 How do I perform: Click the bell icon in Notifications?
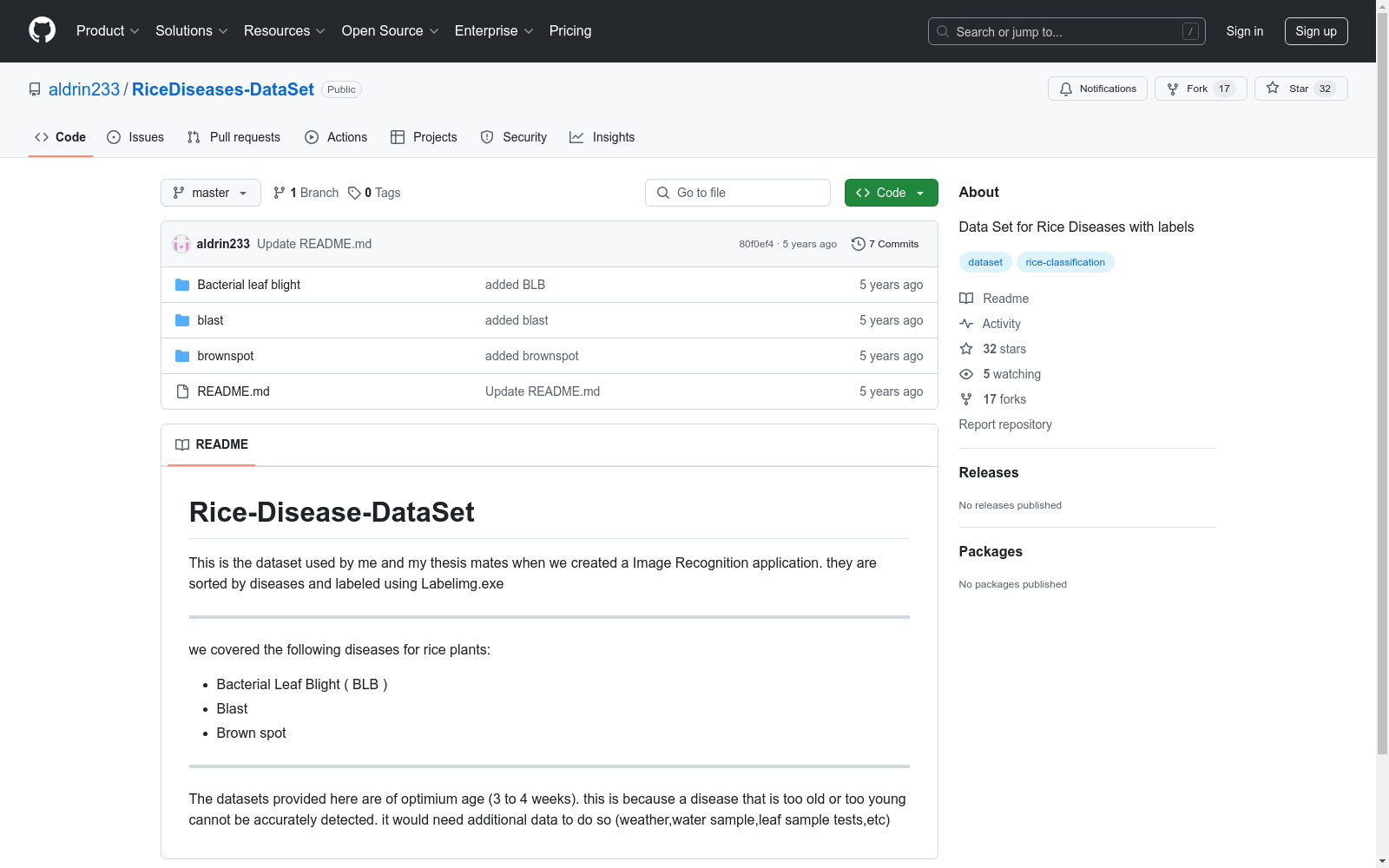(1066, 89)
